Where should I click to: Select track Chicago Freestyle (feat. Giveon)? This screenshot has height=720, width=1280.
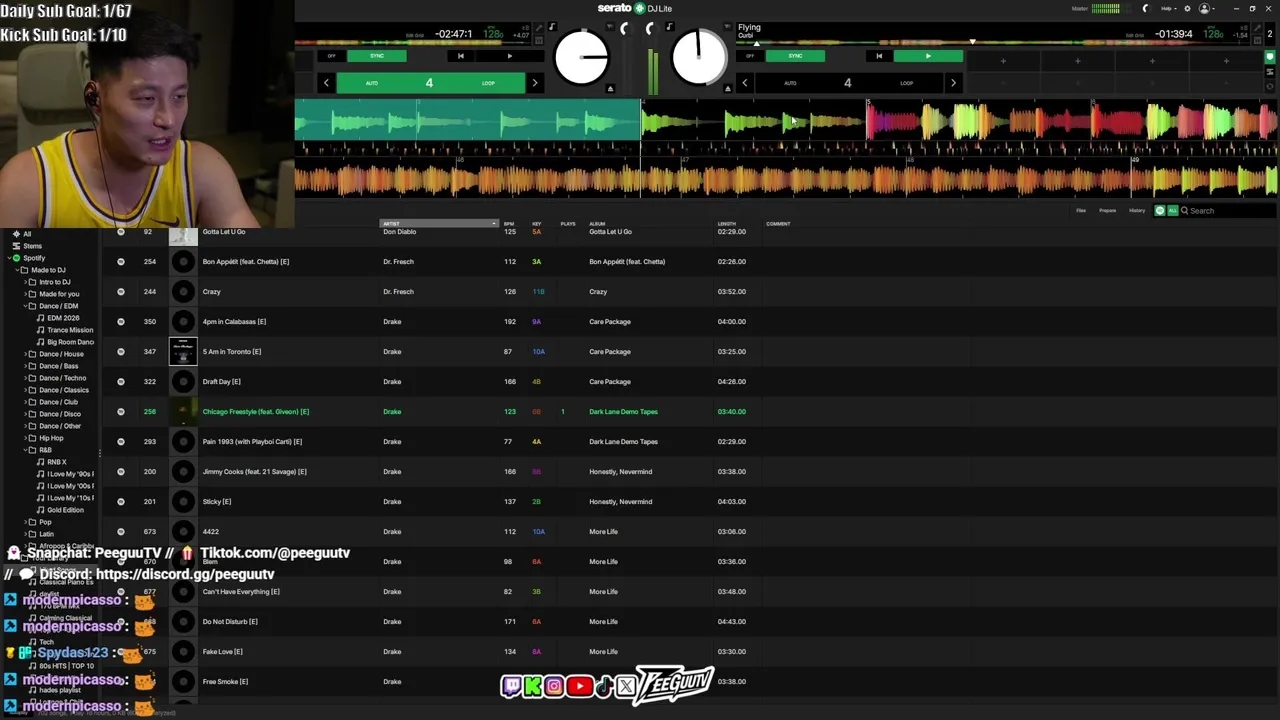coord(255,412)
